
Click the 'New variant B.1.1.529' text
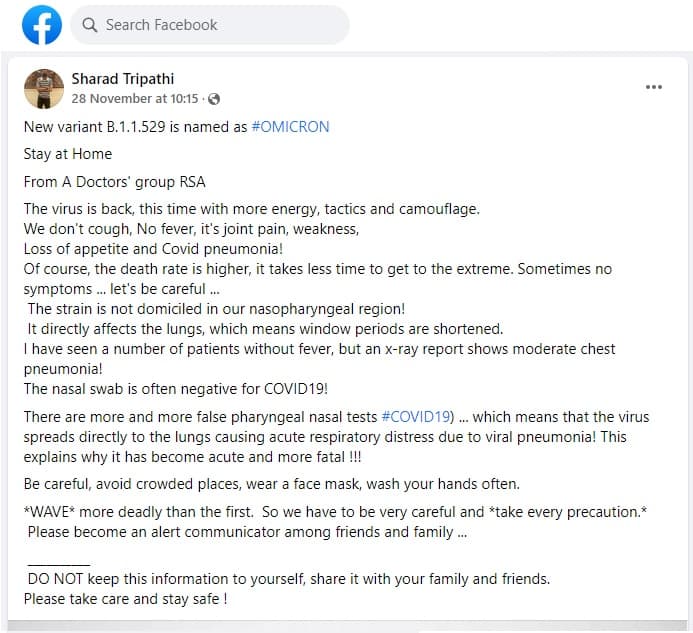pyautogui.click(x=95, y=127)
